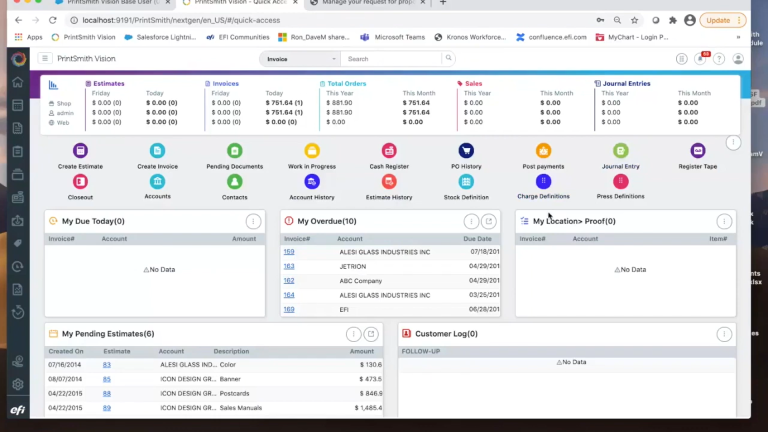Open Customer Log options menu
768x432 pixels.
(x=724, y=334)
